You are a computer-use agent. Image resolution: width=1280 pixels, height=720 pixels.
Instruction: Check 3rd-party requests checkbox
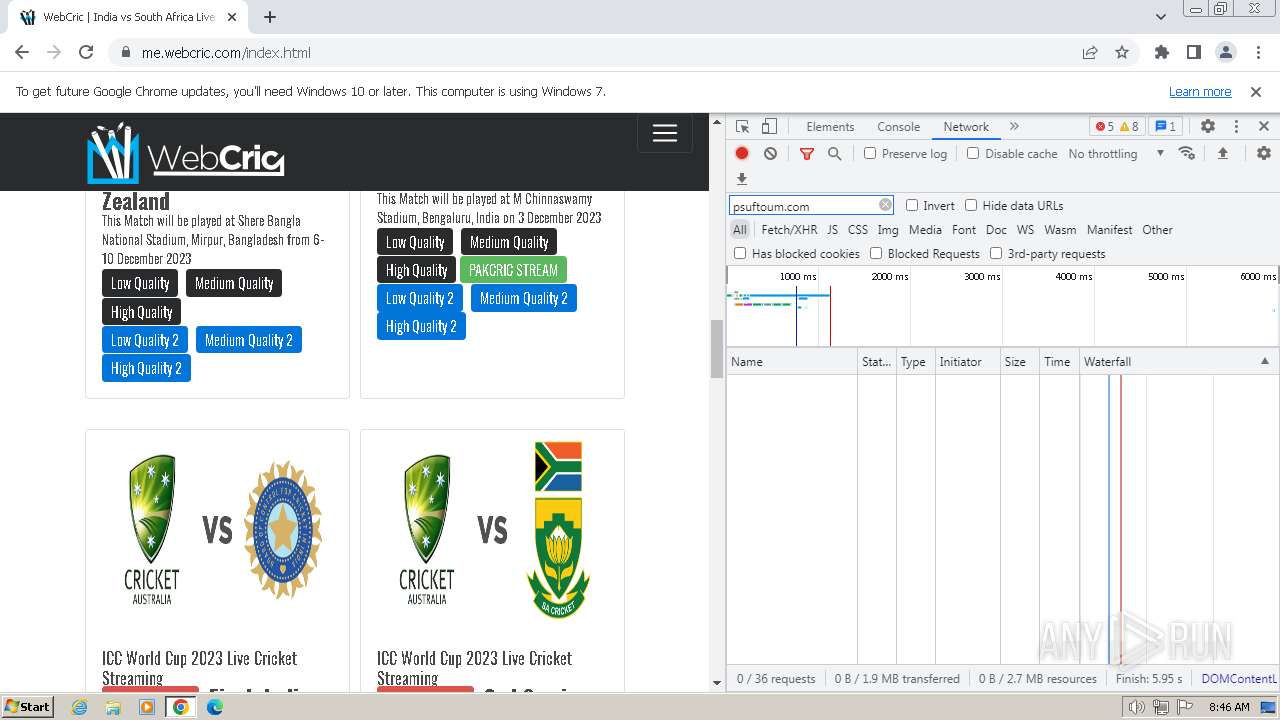click(x=996, y=253)
